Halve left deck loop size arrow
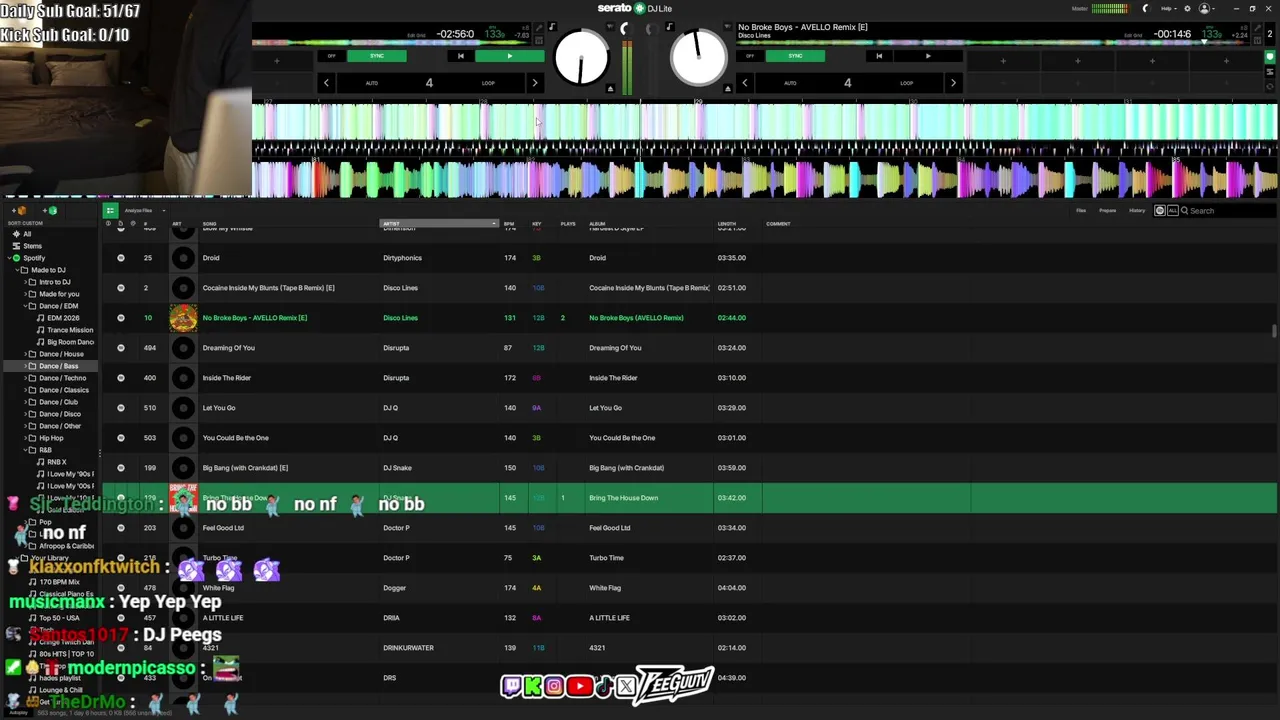The height and width of the screenshot is (720, 1280). coord(326,83)
